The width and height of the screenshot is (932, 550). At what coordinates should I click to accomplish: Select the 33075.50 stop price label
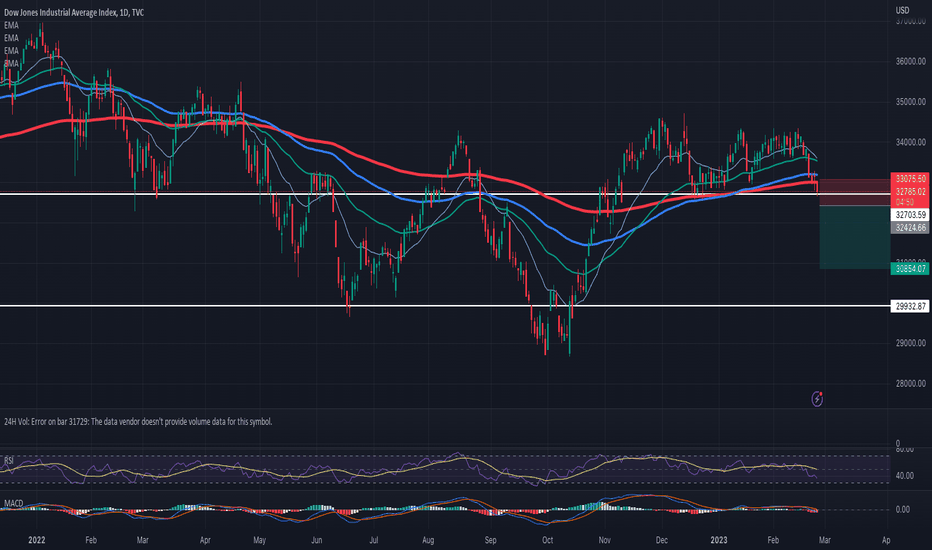tap(910, 178)
